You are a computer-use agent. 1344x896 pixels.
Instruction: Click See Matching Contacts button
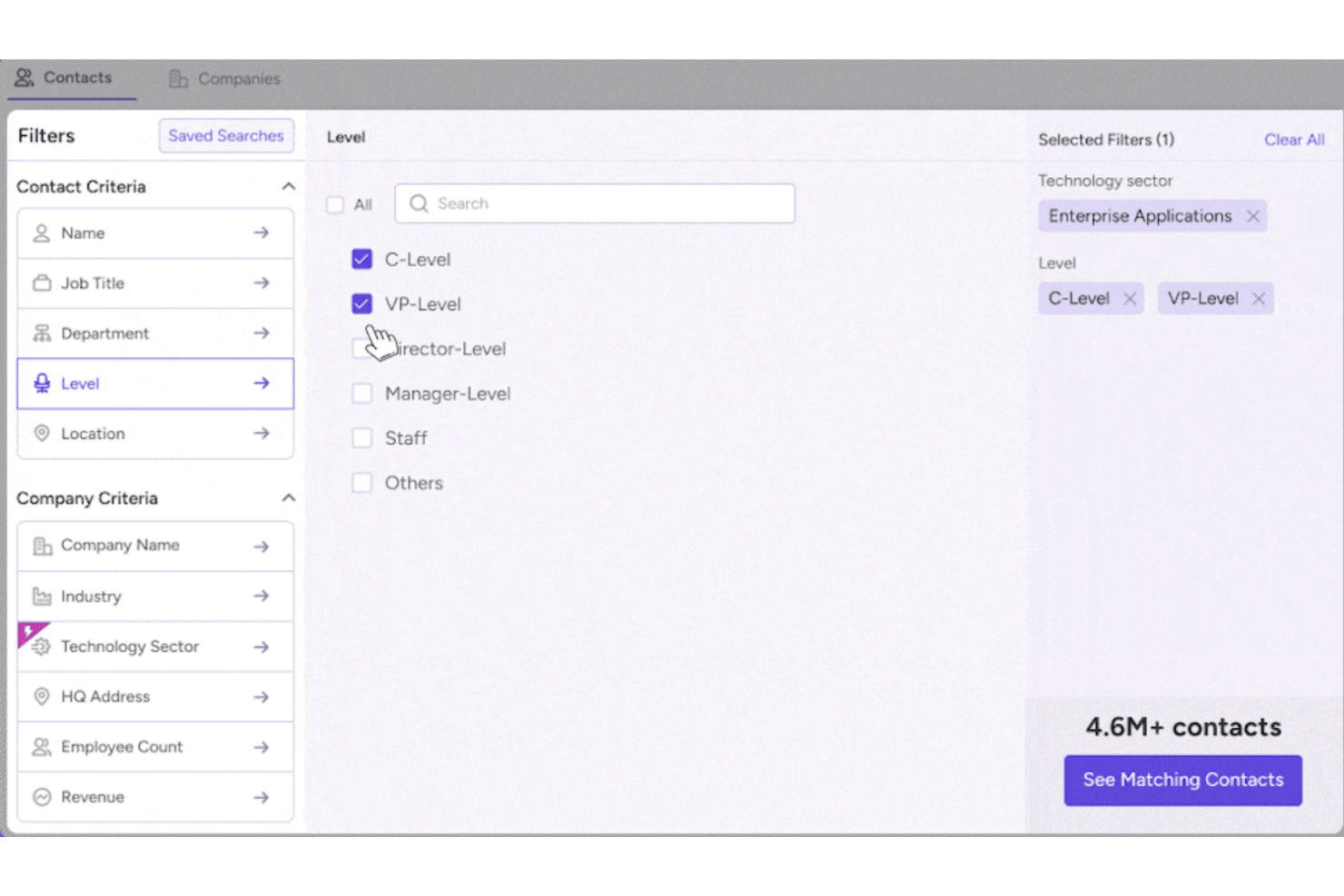point(1182,780)
